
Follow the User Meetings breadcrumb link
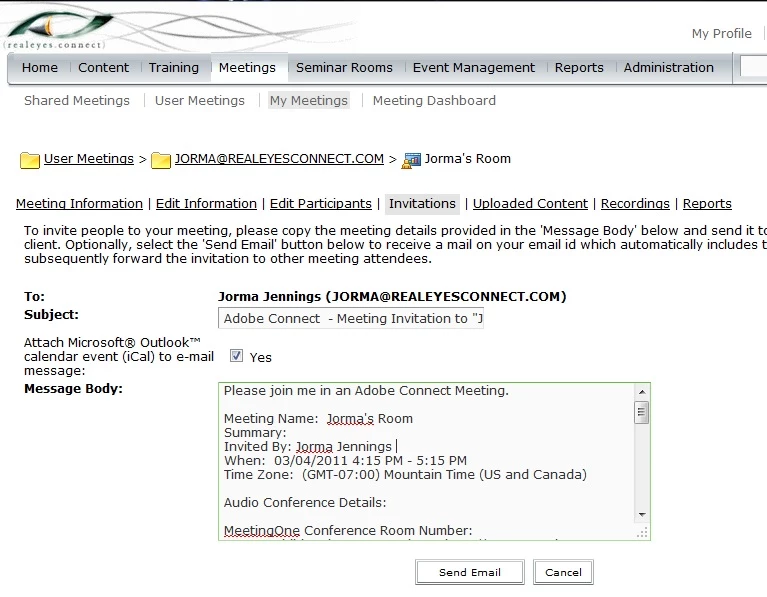coord(89,159)
